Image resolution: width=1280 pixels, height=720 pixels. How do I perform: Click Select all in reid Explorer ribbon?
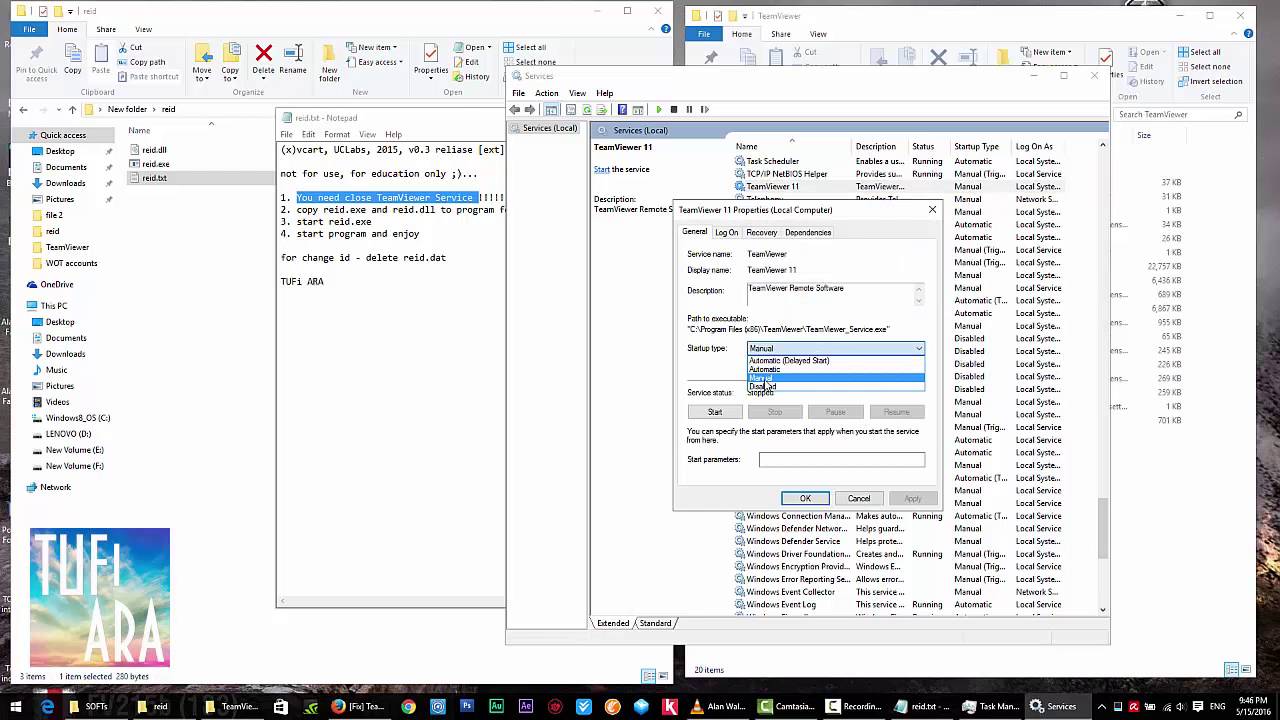click(x=525, y=47)
